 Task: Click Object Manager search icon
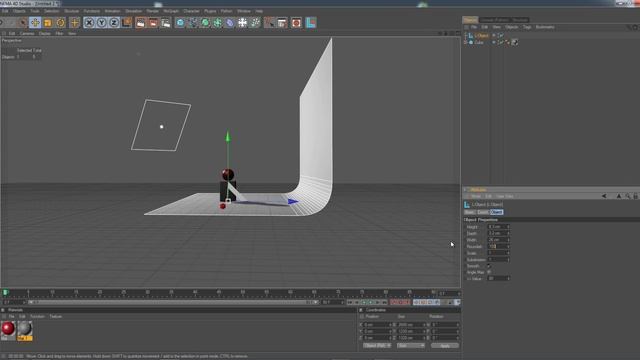[629, 27]
